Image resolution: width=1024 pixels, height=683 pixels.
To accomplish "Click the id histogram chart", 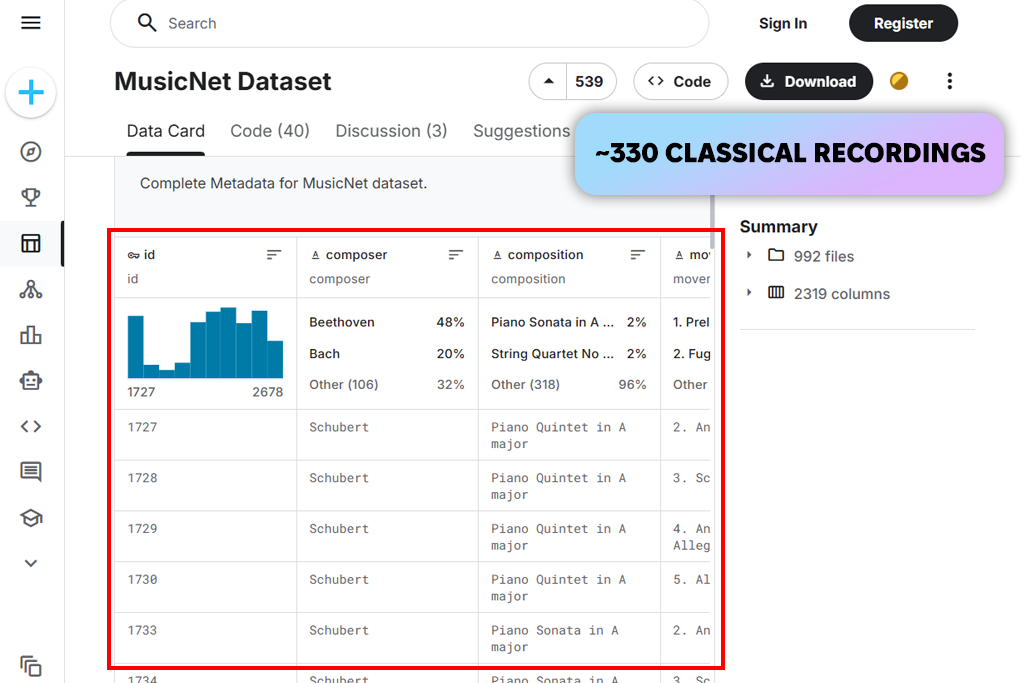I will coord(205,343).
